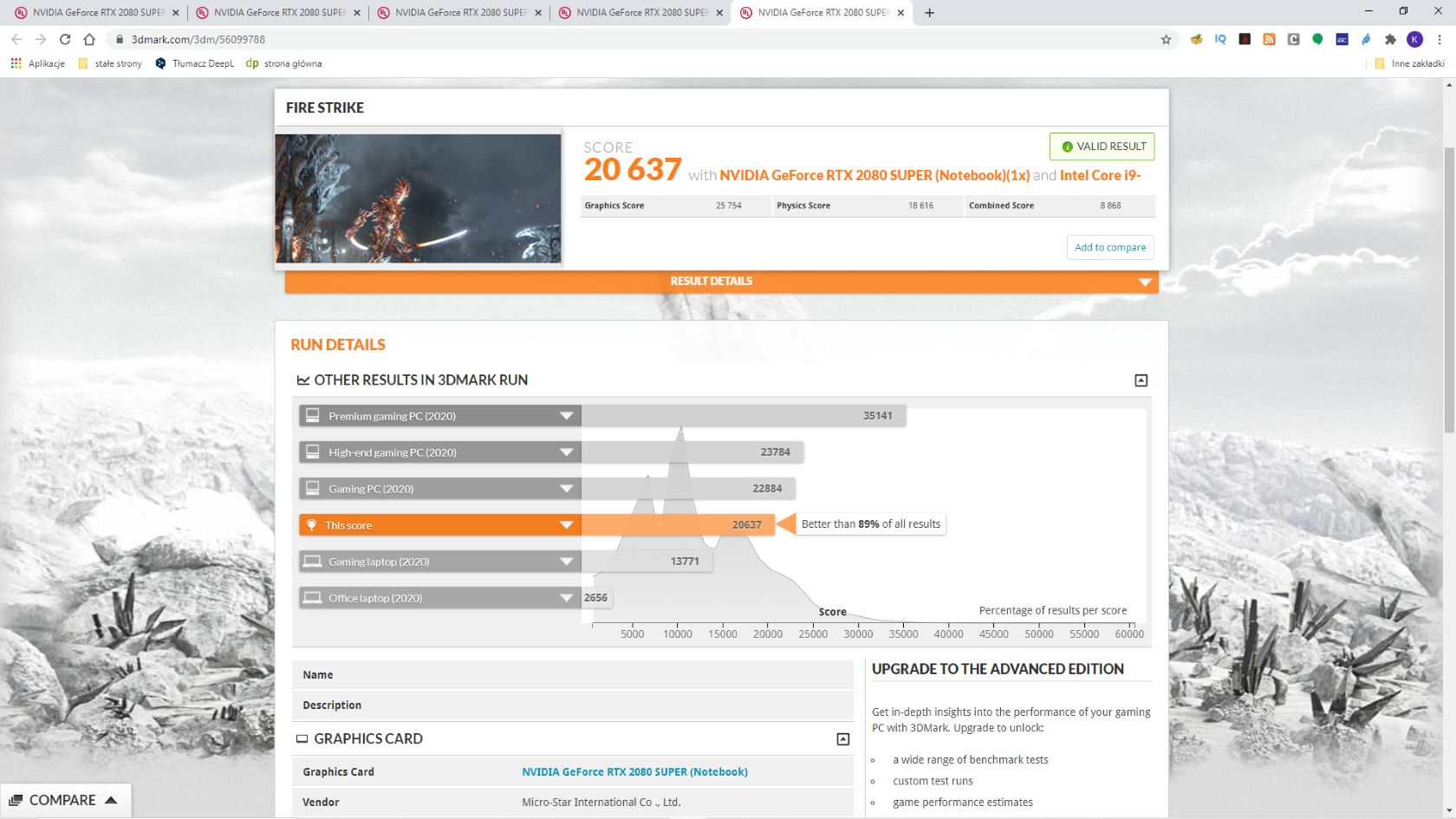Click the info icon inside VALID RESULT badge

(x=1066, y=146)
